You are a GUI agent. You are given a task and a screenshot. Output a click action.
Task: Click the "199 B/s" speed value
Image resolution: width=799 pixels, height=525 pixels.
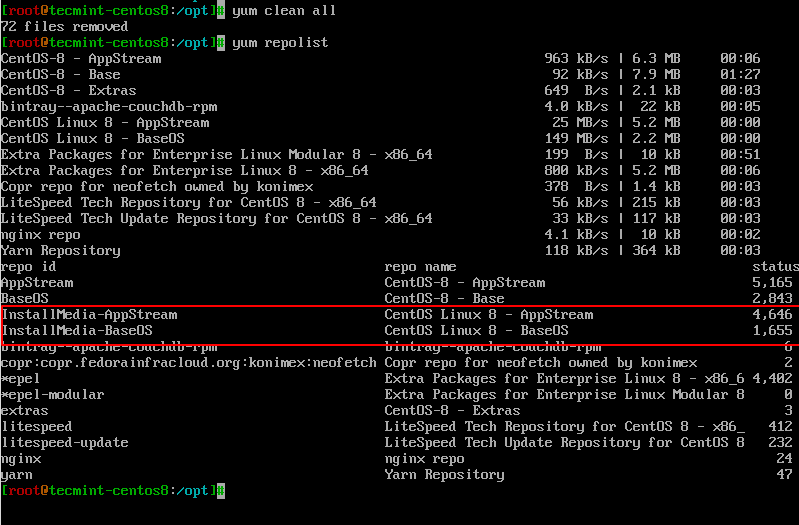(x=576, y=154)
